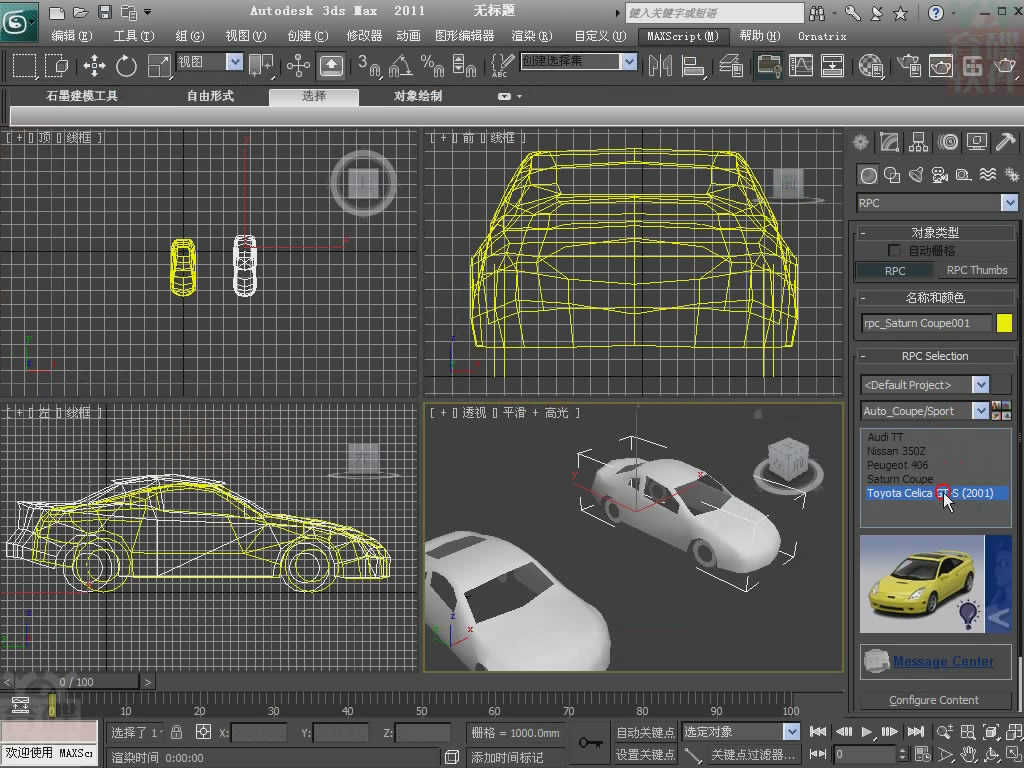Collapse the RPC Selection rollout

coord(935,356)
